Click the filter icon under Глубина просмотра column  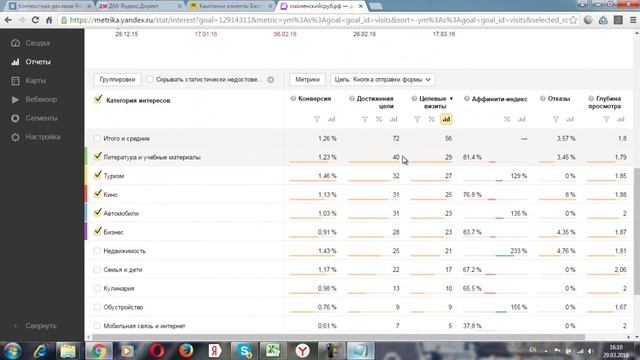[606, 119]
